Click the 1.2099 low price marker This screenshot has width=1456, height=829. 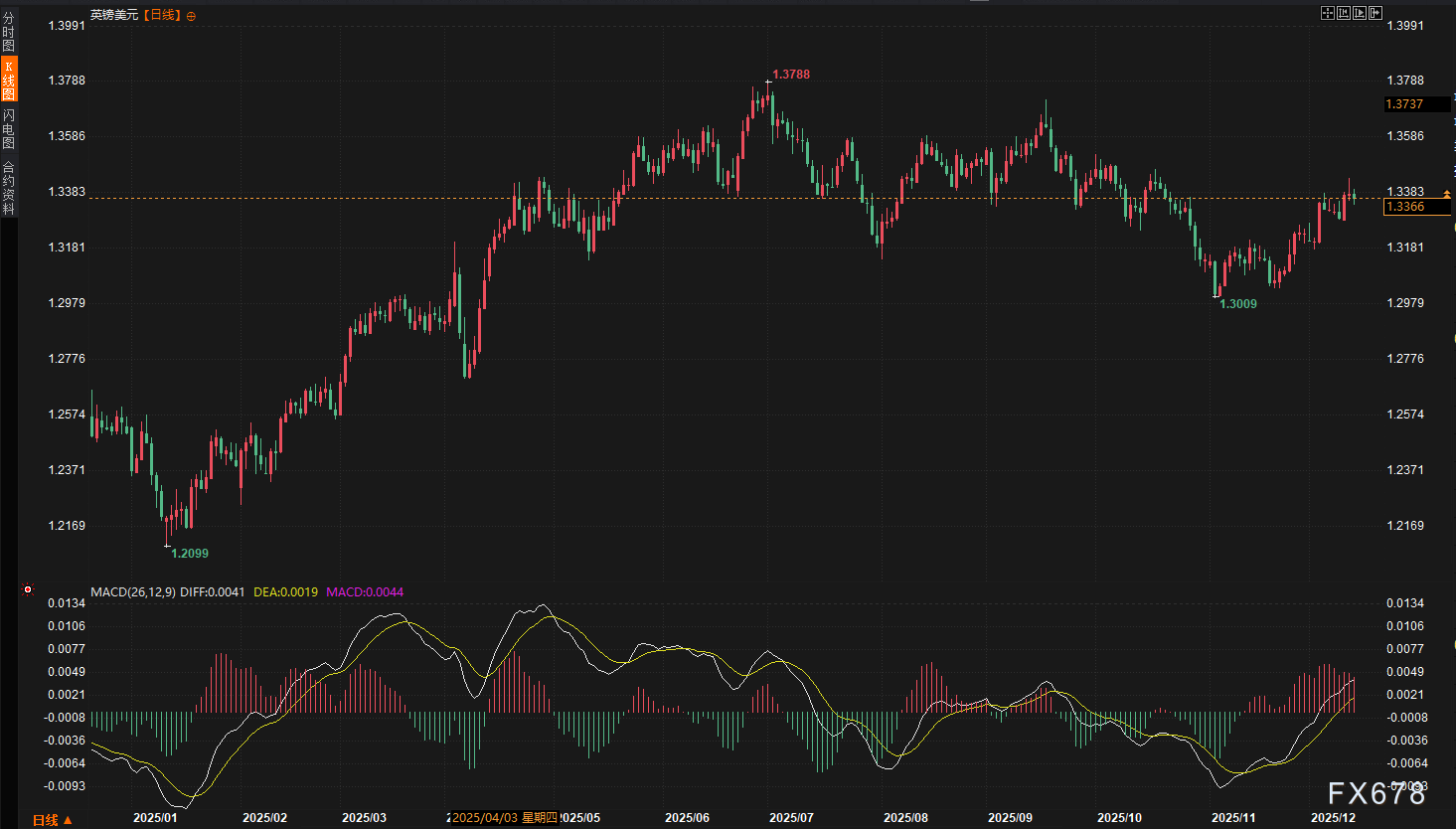tap(190, 553)
